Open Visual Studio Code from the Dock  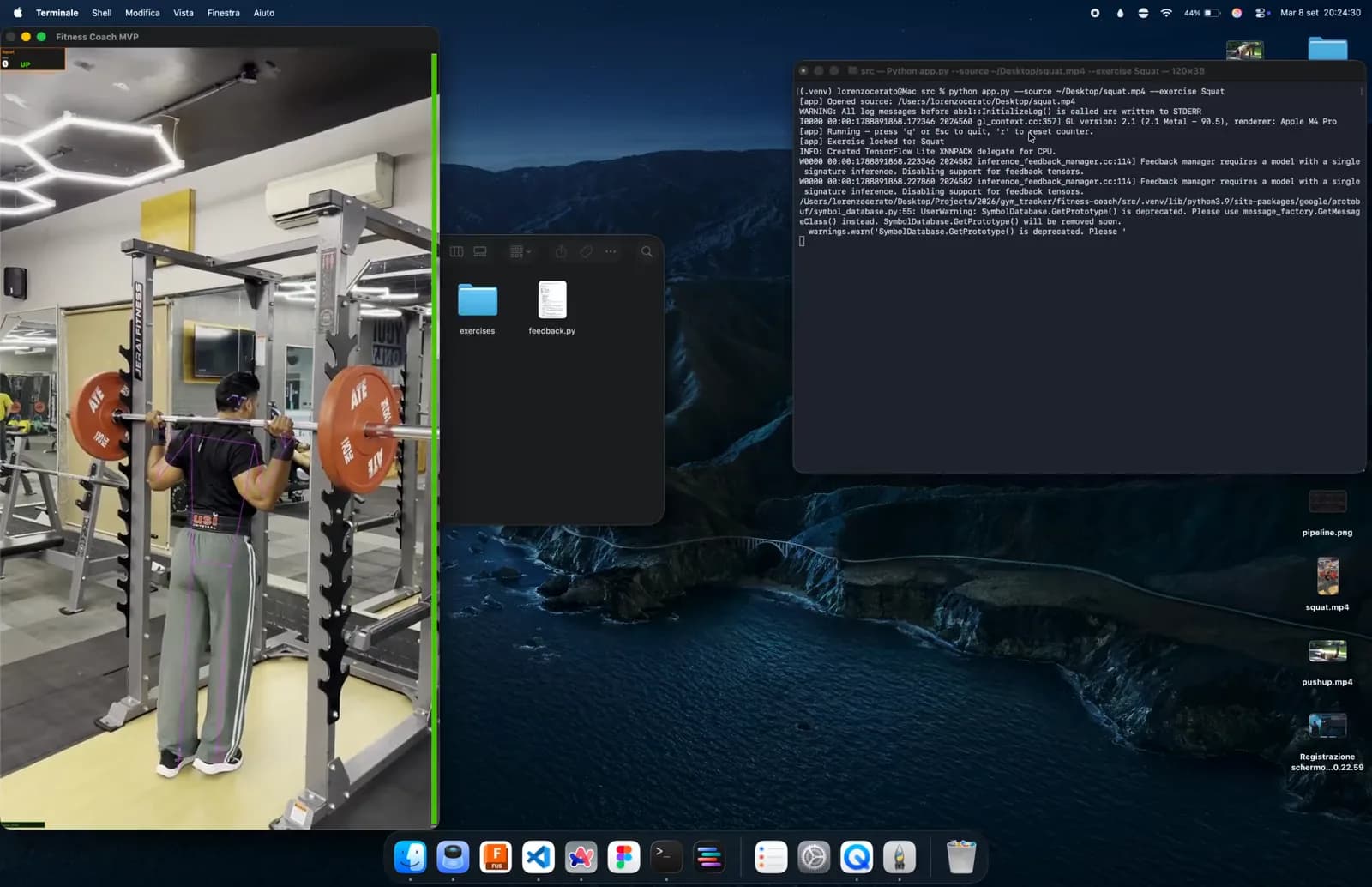coord(539,856)
